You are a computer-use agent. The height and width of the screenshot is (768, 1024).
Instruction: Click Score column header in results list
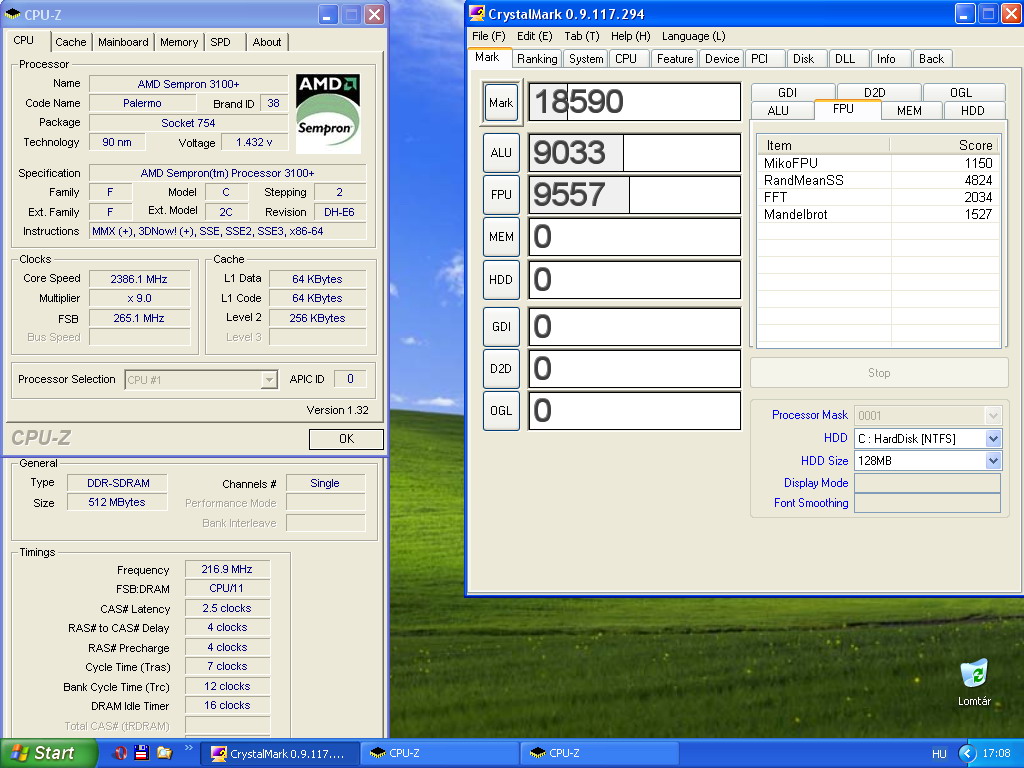pyautogui.click(x=944, y=145)
